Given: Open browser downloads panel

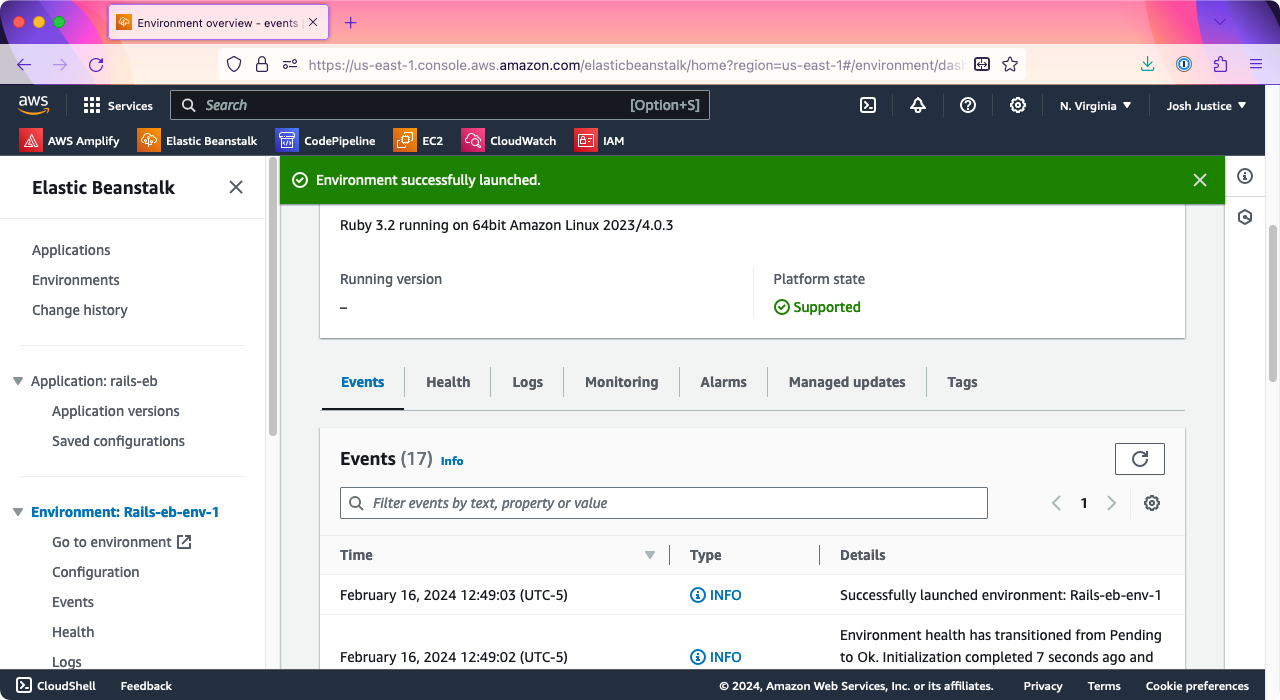Looking at the screenshot, I should click(1147, 64).
